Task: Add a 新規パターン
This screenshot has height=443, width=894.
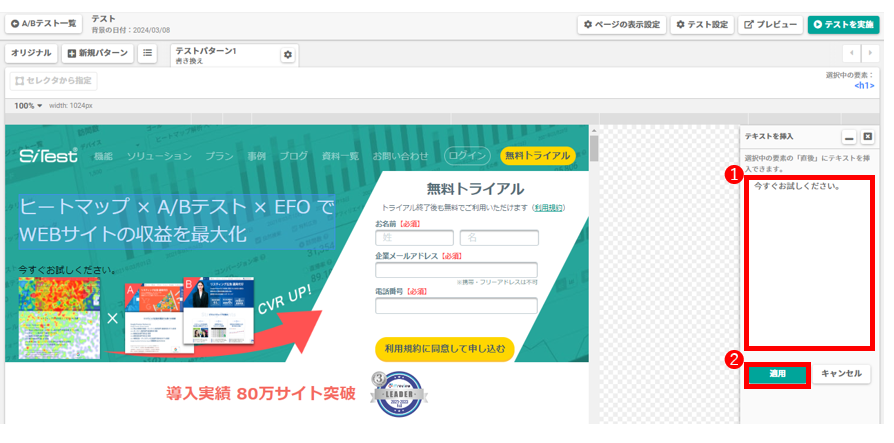Action: point(97,53)
